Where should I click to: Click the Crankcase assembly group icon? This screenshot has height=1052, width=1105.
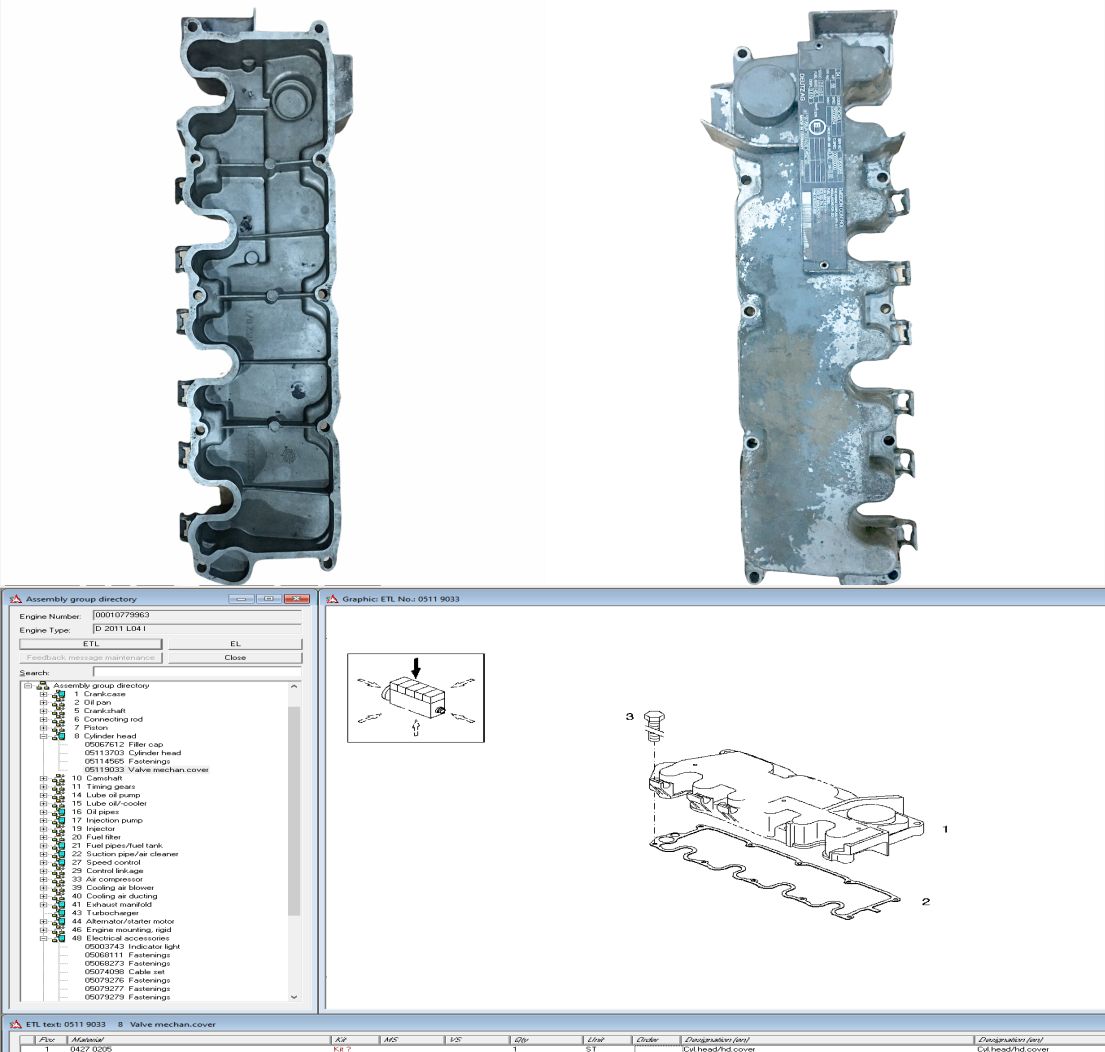click(x=59, y=694)
